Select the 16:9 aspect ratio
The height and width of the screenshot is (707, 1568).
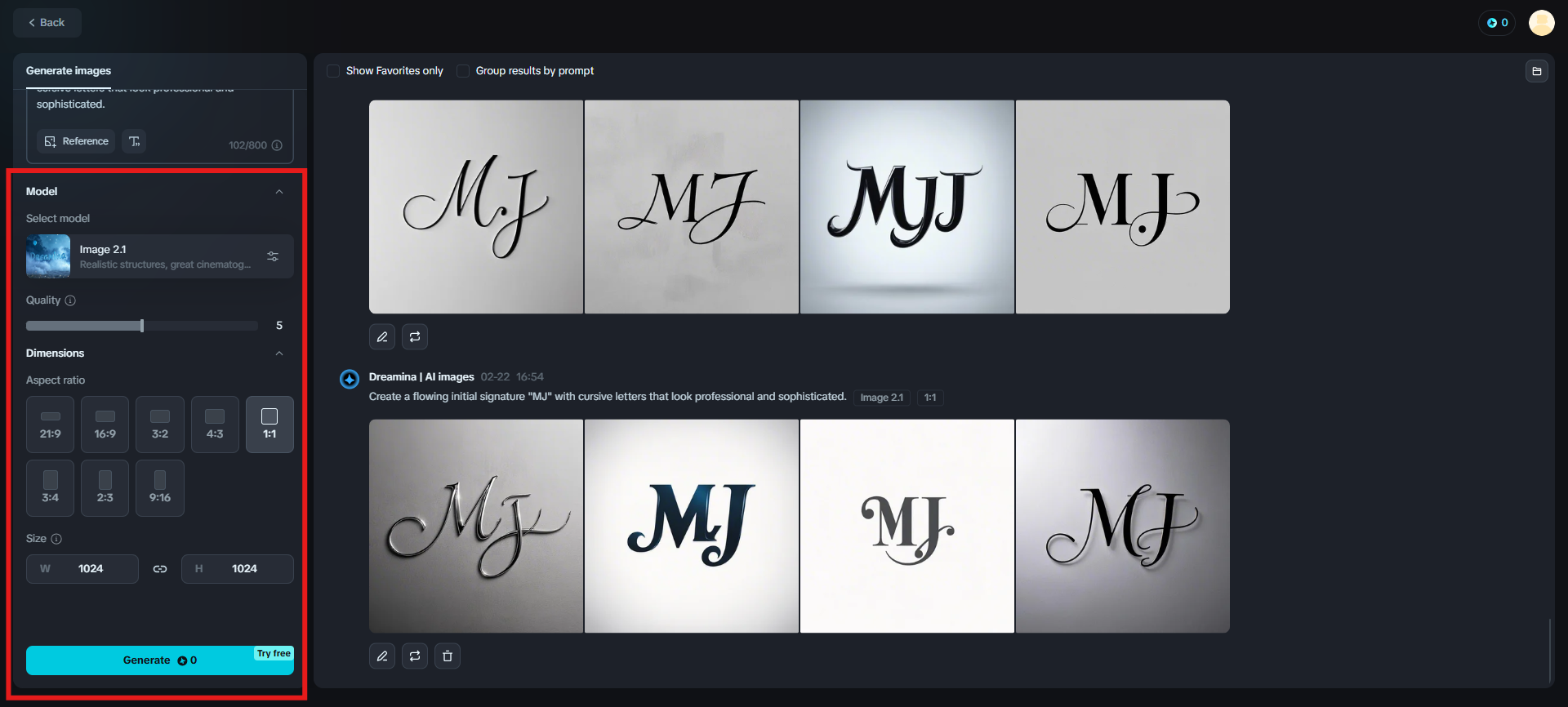pos(105,425)
